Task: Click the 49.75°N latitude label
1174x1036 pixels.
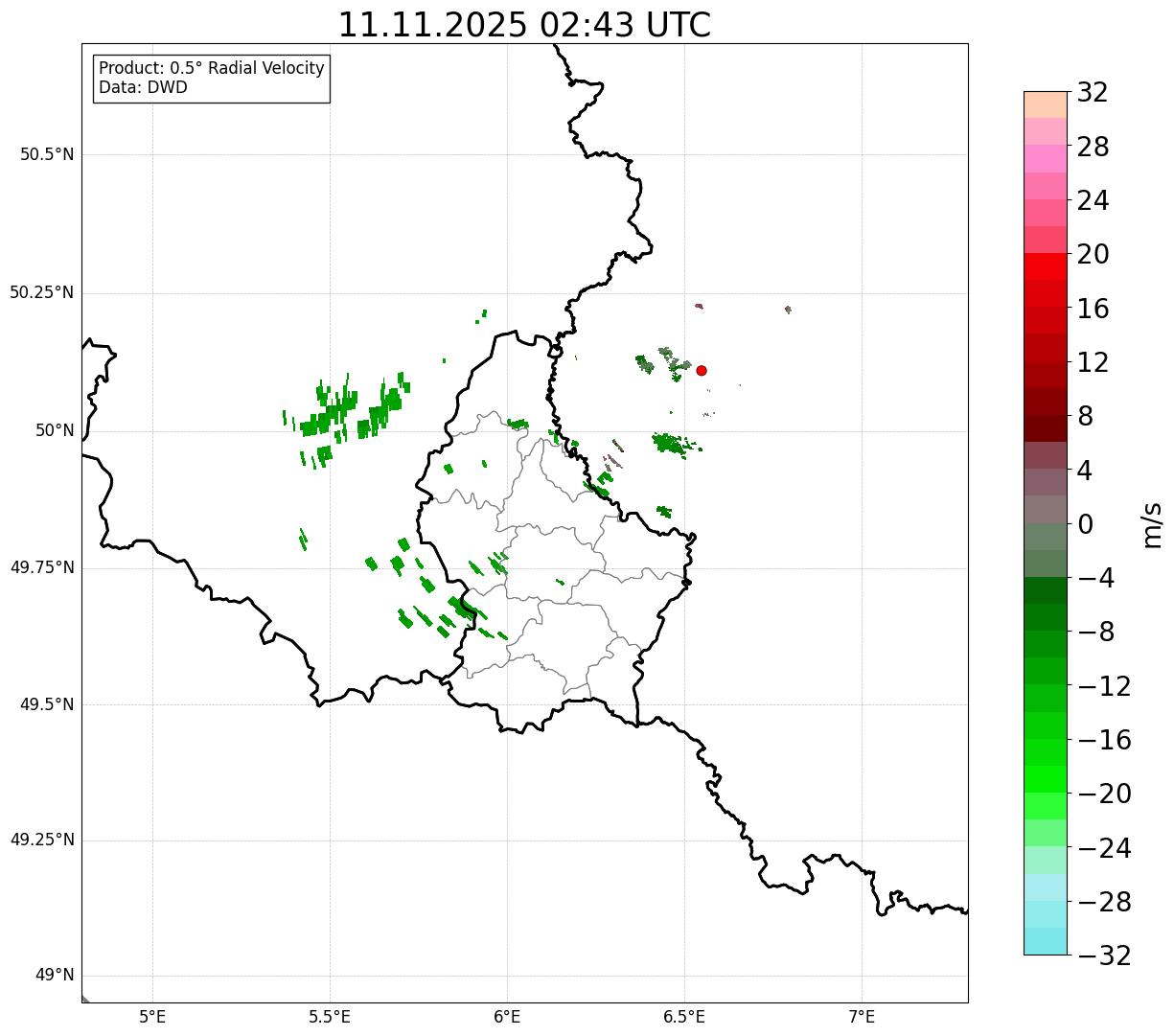Action: tap(42, 567)
